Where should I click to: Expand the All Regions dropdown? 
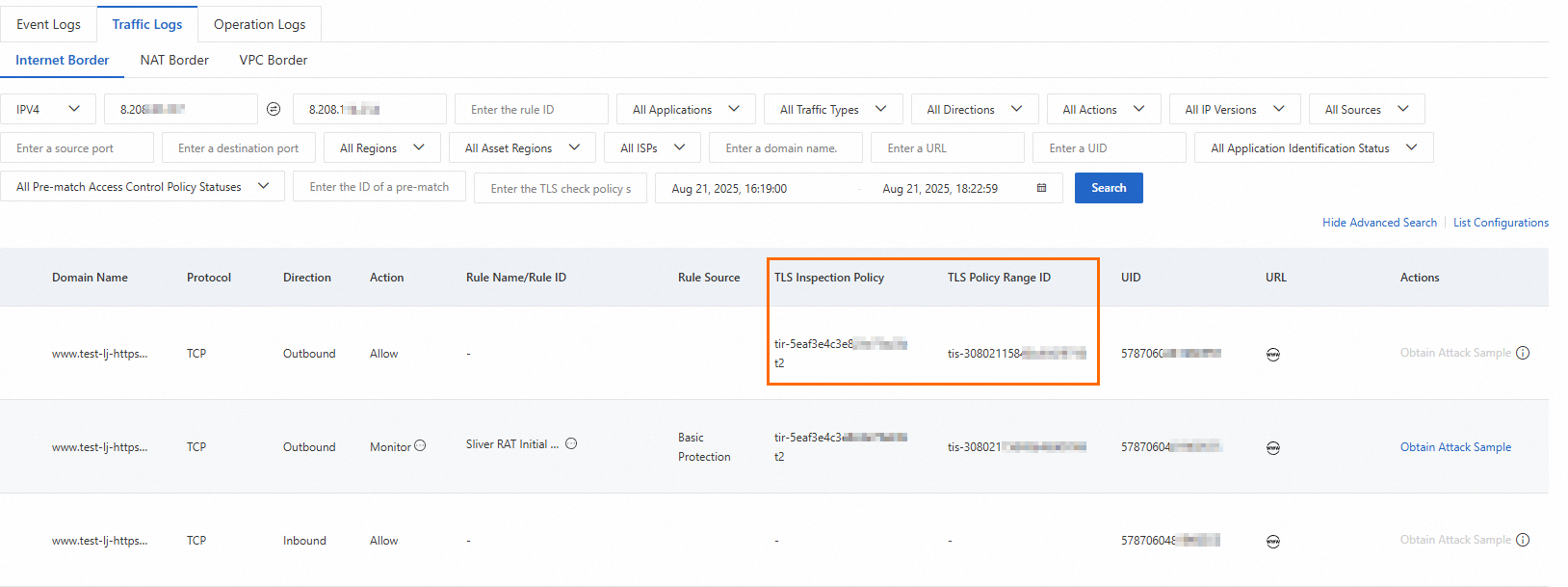(x=382, y=147)
